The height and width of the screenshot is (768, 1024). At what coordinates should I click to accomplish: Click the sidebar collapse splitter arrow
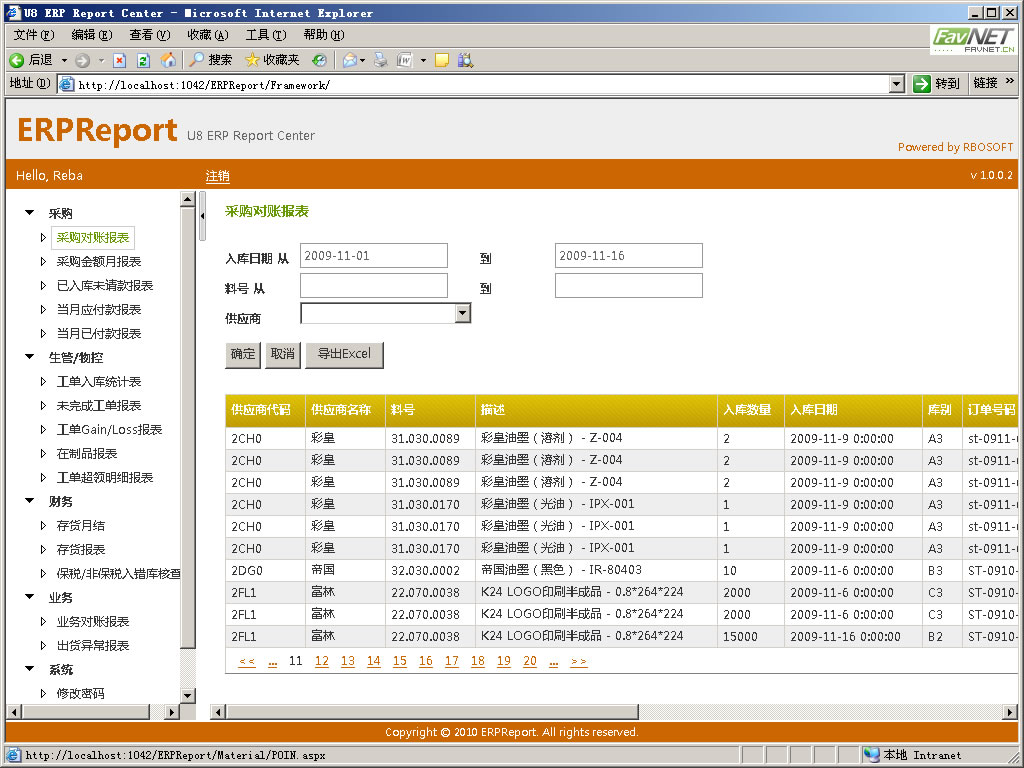pyautogui.click(x=202, y=216)
